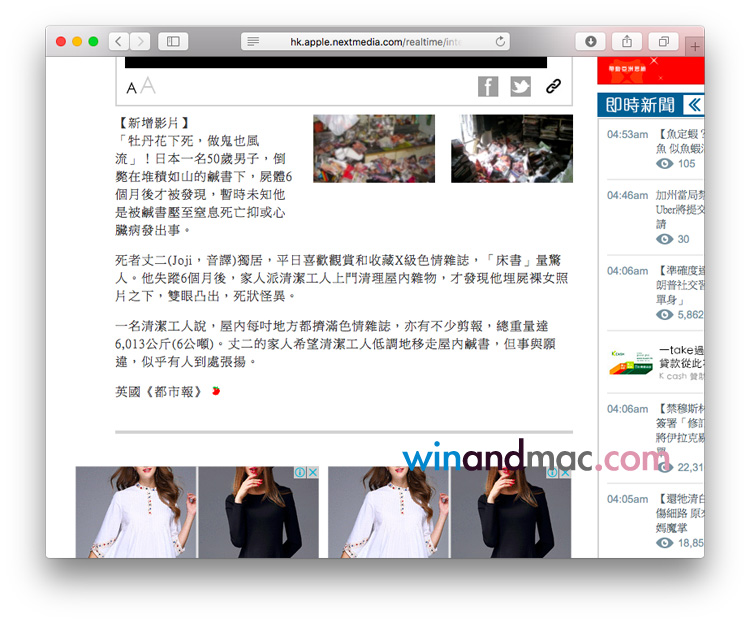Viewport: 750px width, 623px height.
Task: Click the hk.apple.nextmedia.com address field
Action: (x=377, y=41)
